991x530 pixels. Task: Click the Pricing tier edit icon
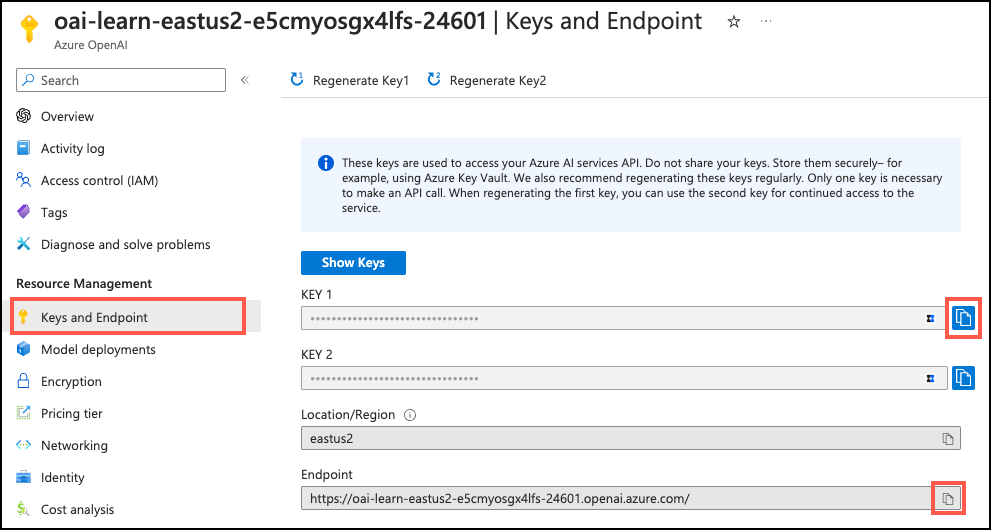point(24,413)
